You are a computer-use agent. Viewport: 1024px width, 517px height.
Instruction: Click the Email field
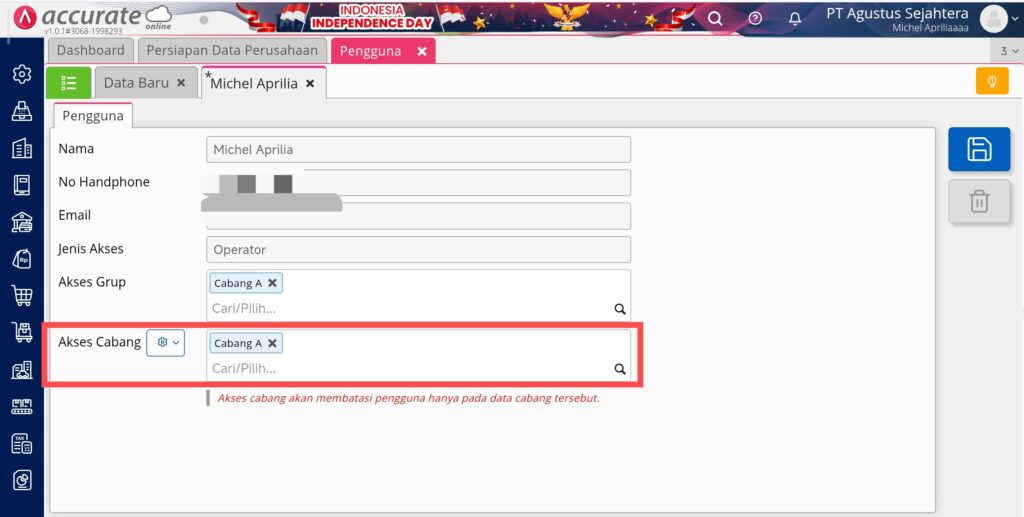click(x=419, y=216)
